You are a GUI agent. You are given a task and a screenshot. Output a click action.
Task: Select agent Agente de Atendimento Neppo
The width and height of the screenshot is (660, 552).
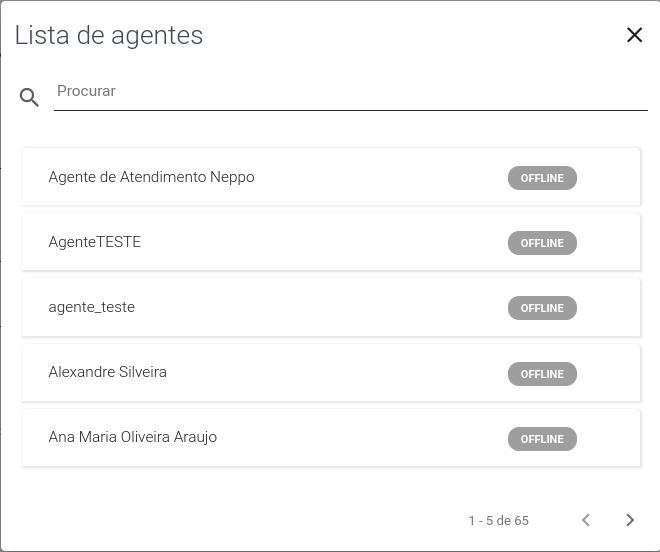tap(152, 177)
